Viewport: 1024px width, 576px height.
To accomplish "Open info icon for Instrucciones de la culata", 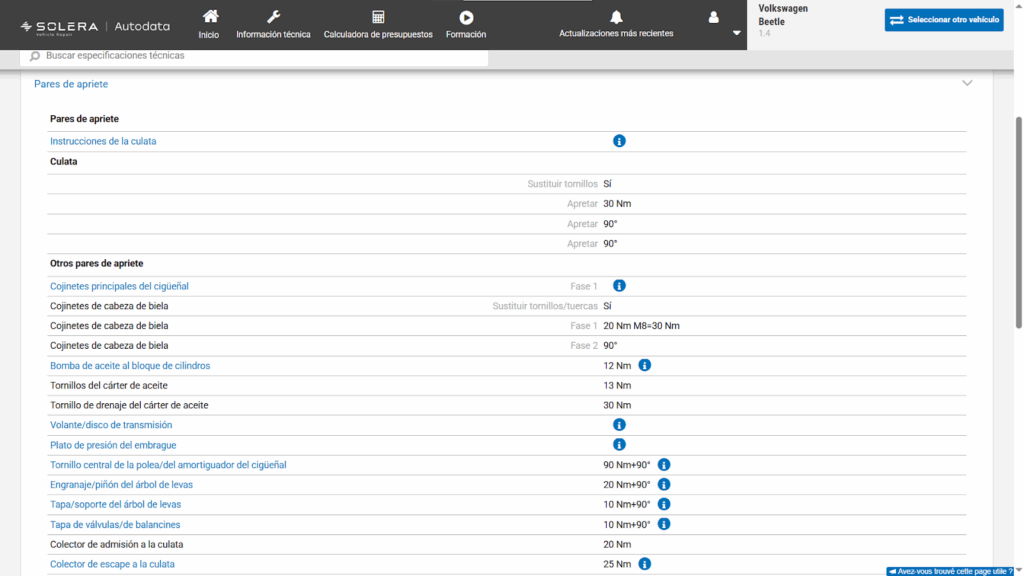I will [619, 141].
